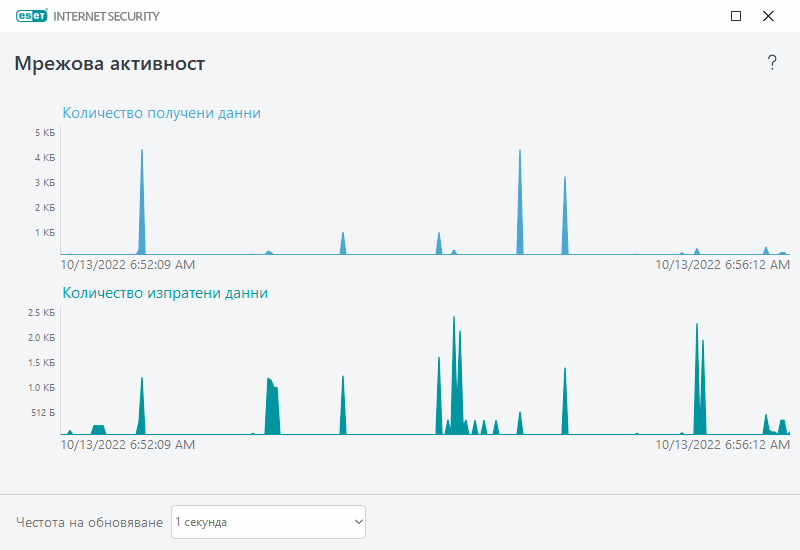Click the '2.0 КБ' axis label on sent chart
800x550 pixels.
pos(41,338)
